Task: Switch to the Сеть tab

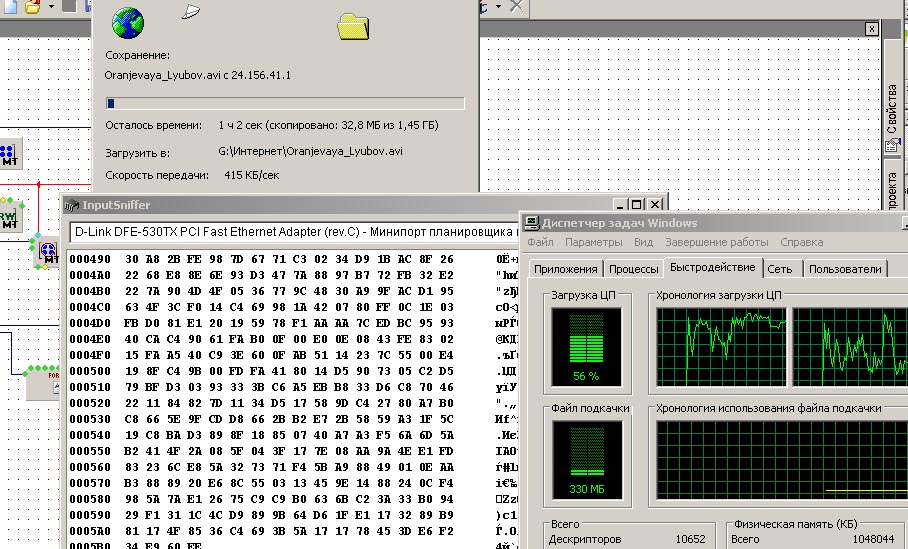Action: click(x=780, y=269)
